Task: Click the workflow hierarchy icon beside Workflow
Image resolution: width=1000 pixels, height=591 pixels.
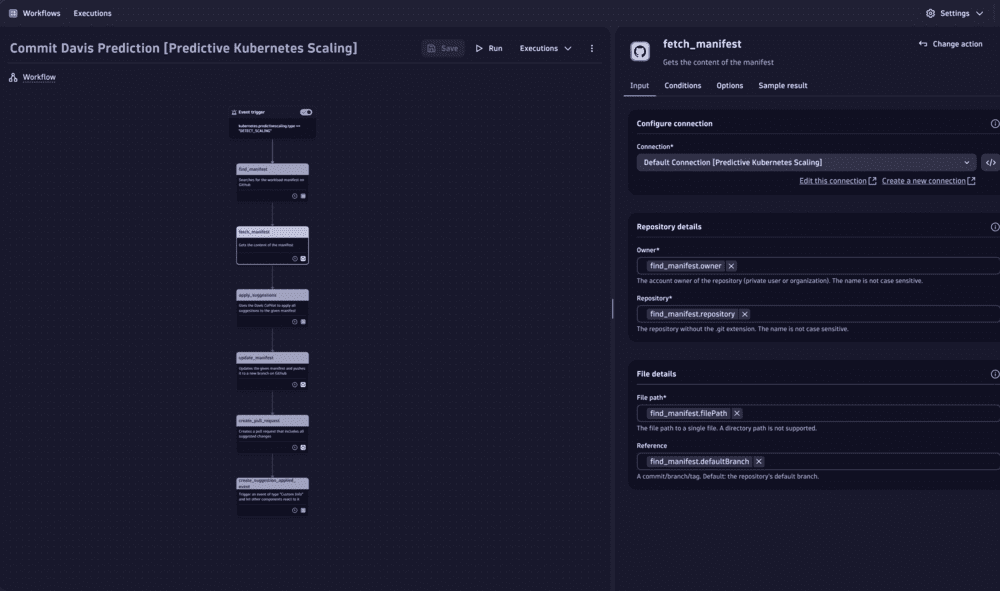Action: click(x=13, y=77)
